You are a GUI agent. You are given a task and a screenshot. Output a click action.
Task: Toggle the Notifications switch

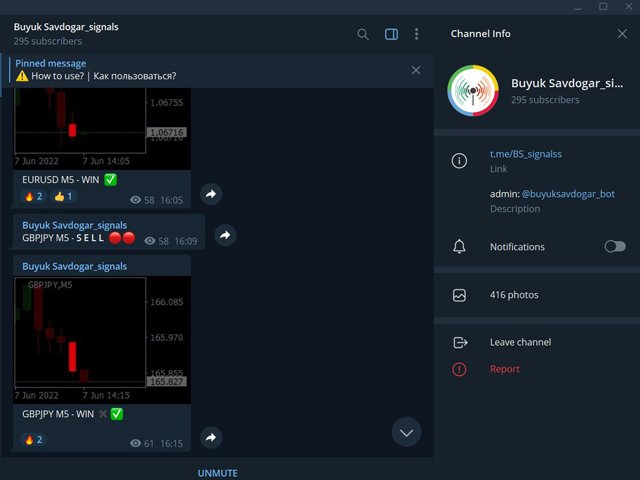point(615,247)
